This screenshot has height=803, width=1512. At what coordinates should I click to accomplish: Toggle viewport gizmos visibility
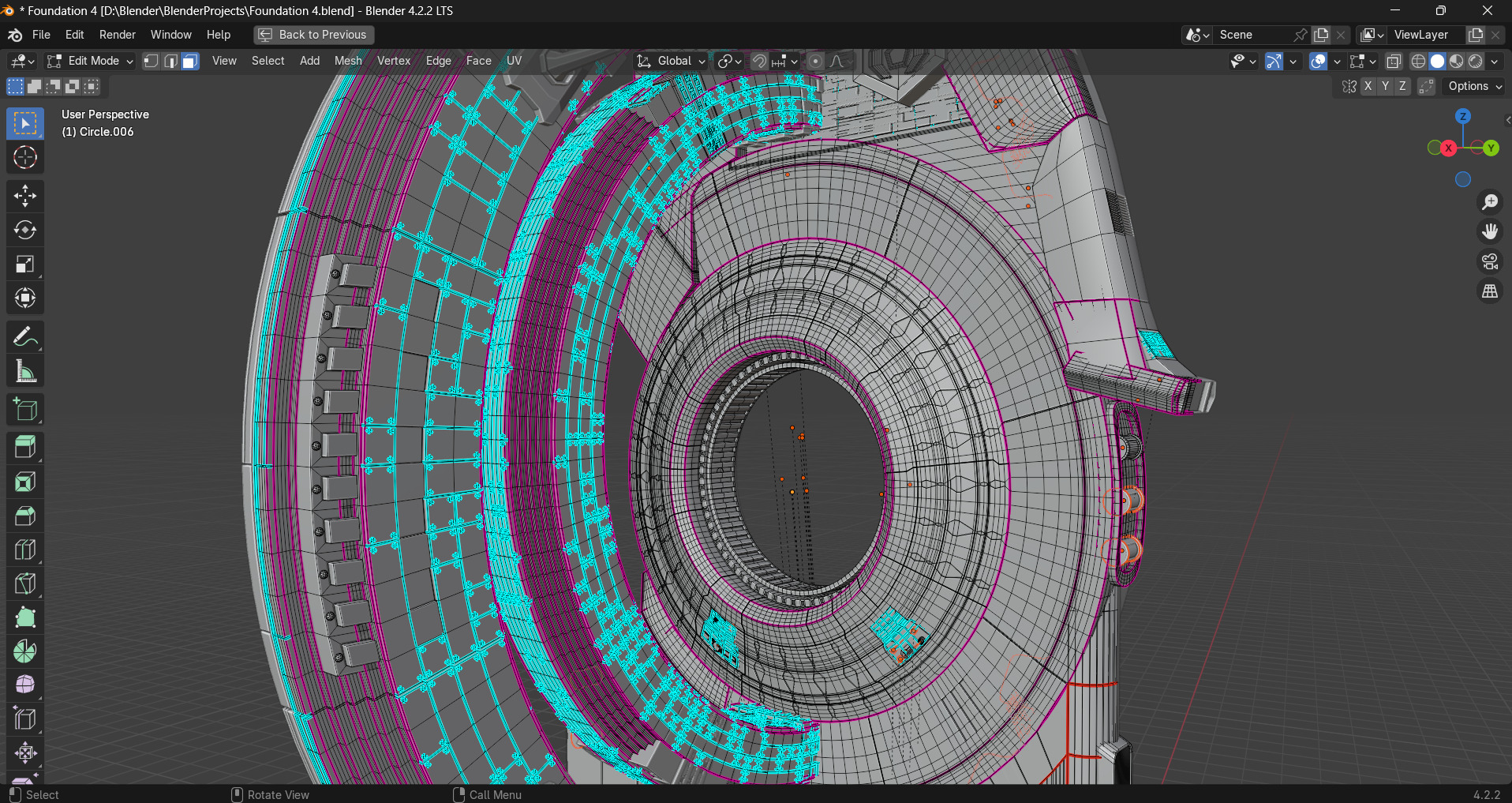pyautogui.click(x=1274, y=61)
